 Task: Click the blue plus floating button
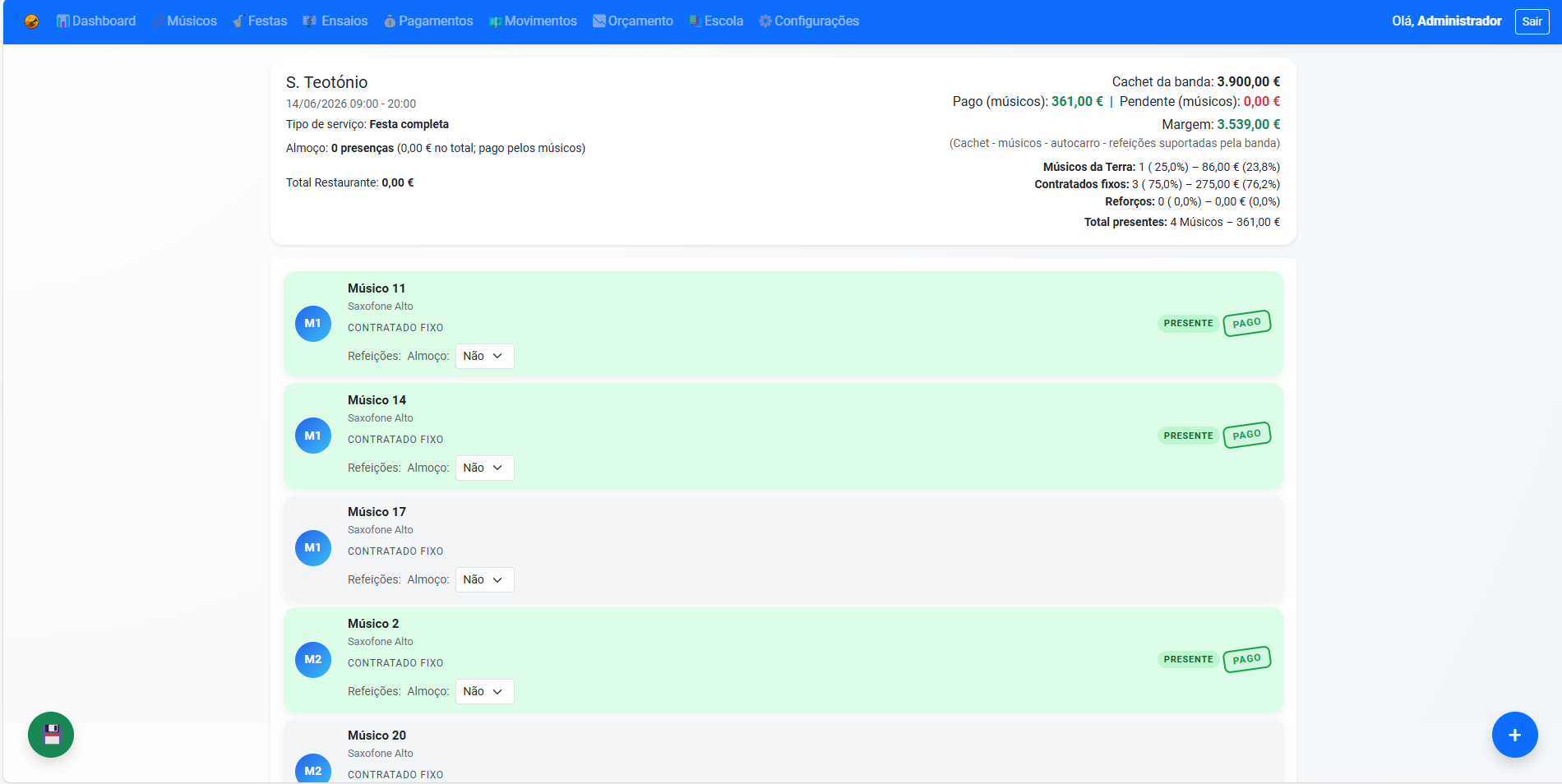pos(1514,735)
